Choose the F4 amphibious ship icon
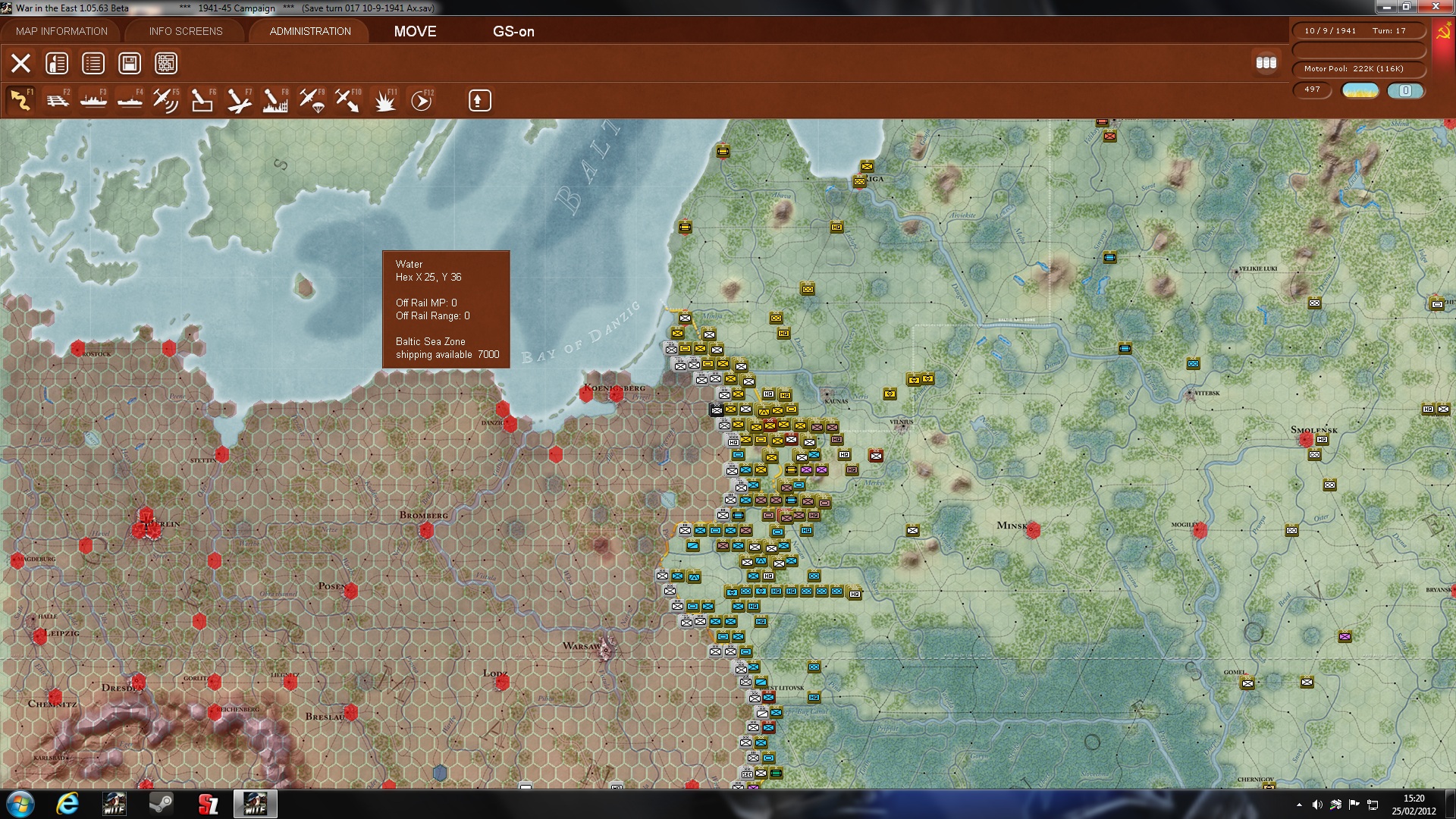 tap(130, 100)
